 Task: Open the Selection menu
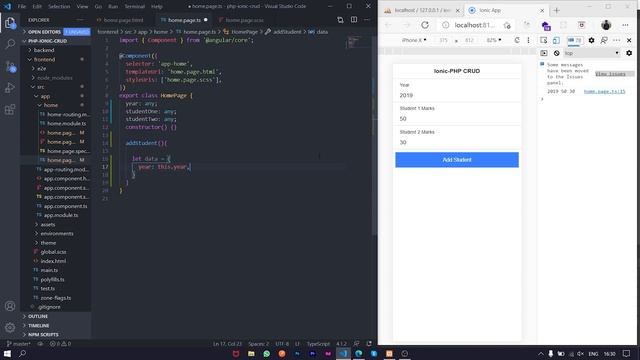(59, 7)
